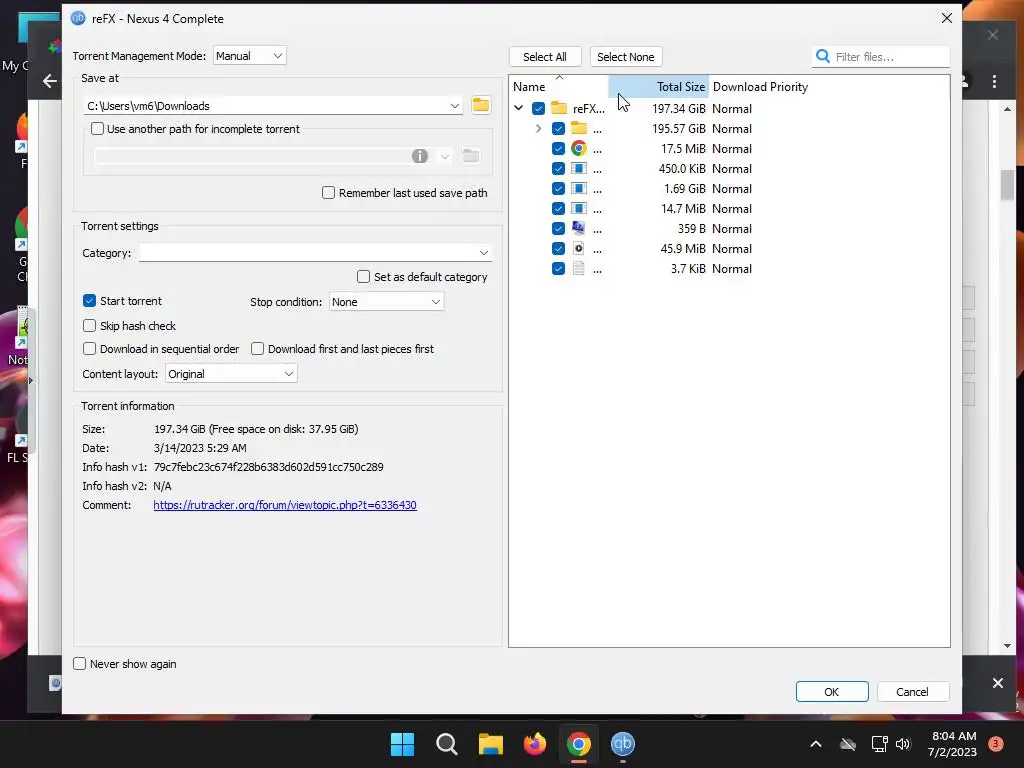Open the rutracker.org comment link
This screenshot has height=768, width=1024.
coord(285,505)
